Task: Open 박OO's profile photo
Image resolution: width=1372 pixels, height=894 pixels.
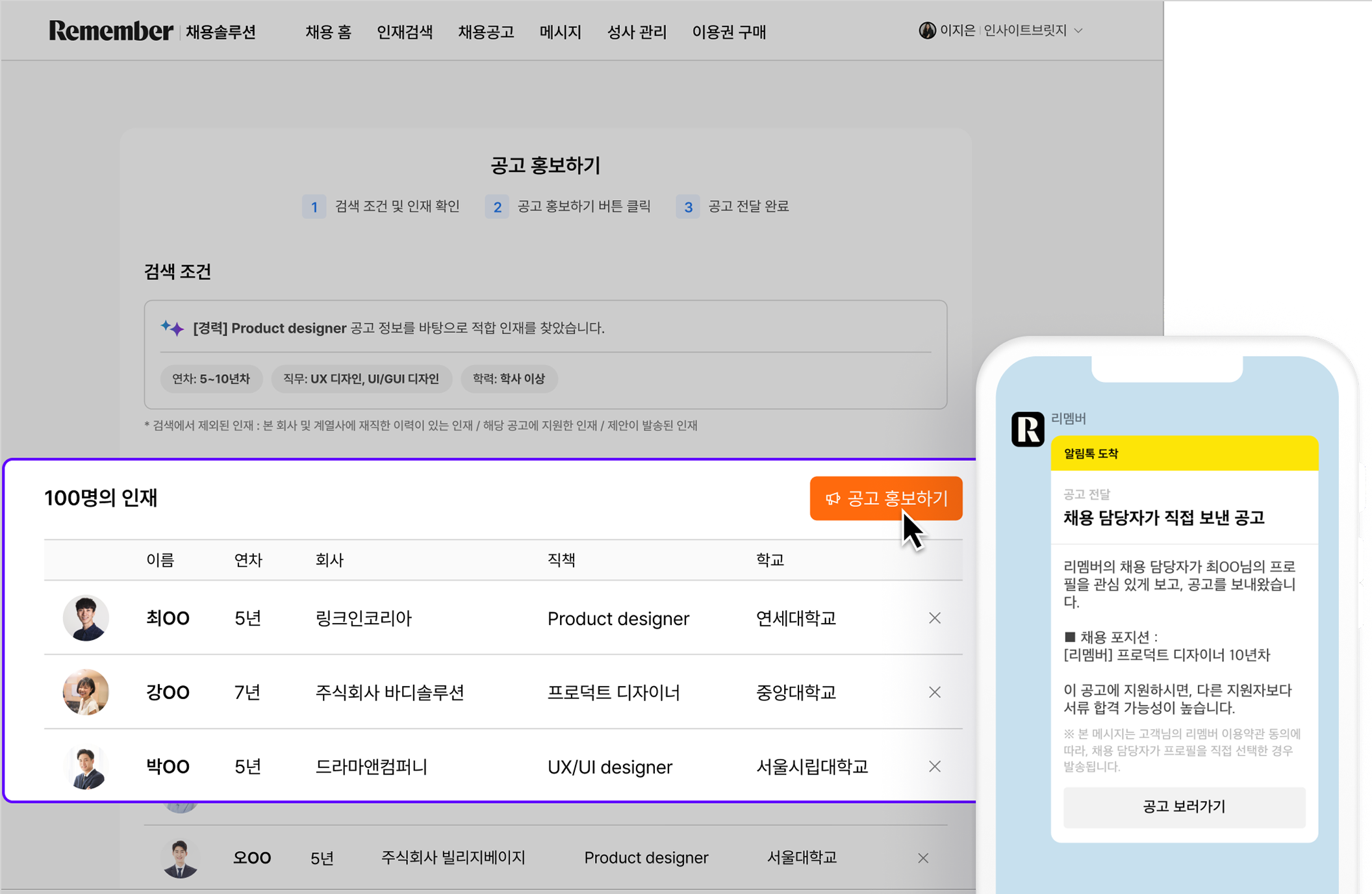Action: pos(86,767)
